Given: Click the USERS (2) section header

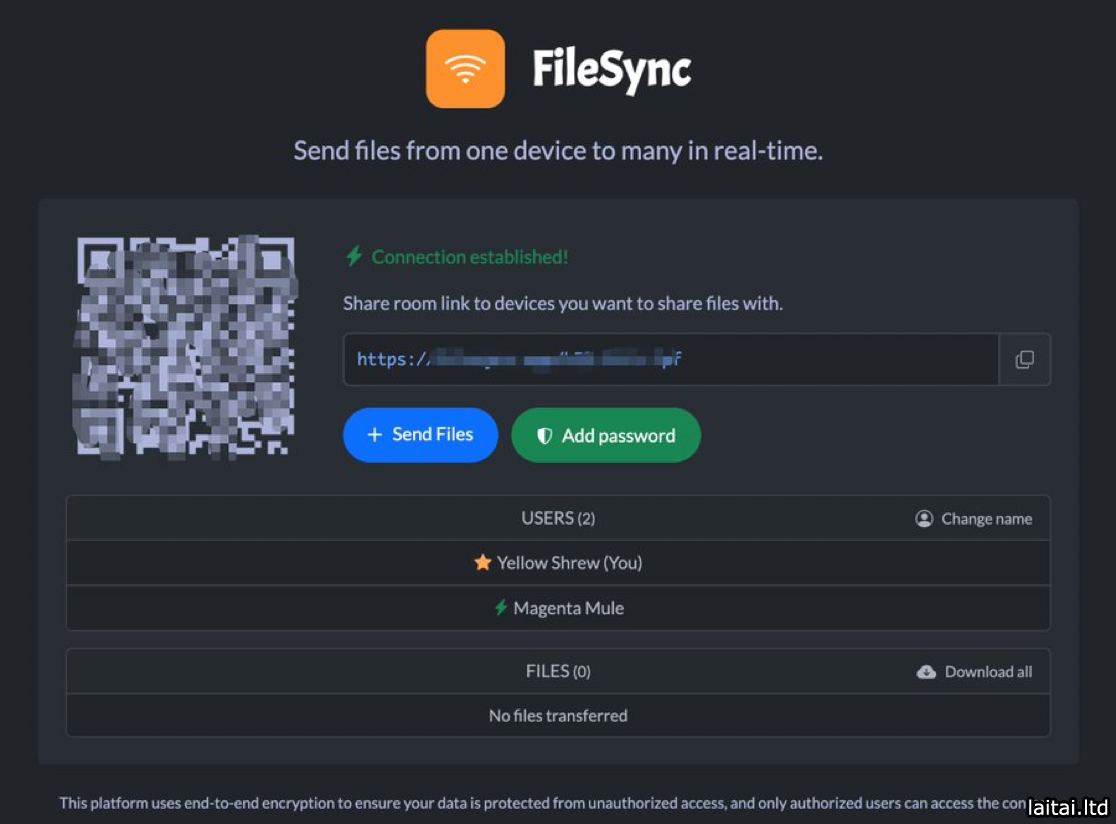Looking at the screenshot, I should [x=558, y=518].
